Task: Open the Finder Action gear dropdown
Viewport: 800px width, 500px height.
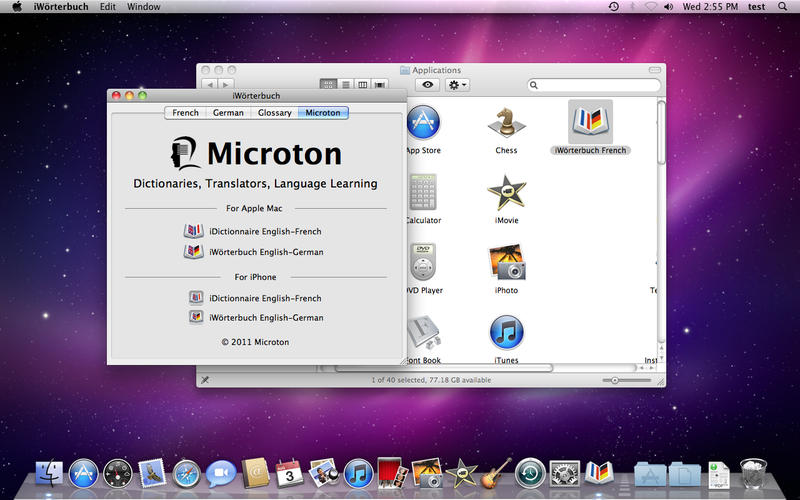Action: click(x=457, y=85)
